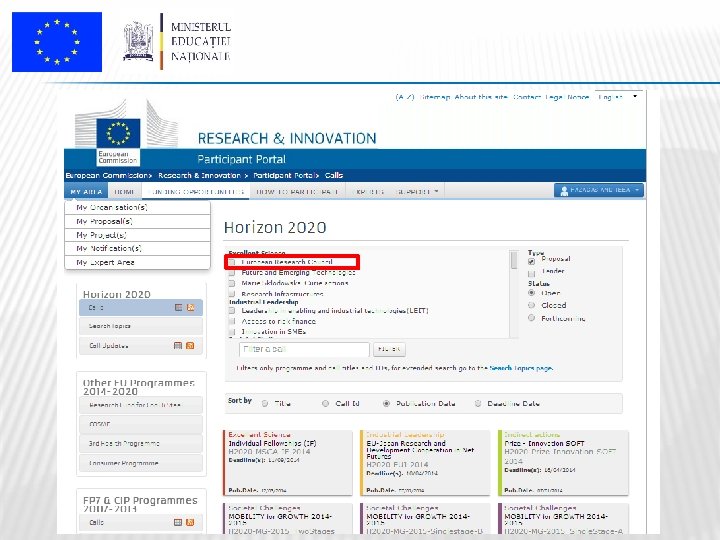Screen dimensions: 720x540
Task: Open the RSS feed icon beside Call Updates
Action: [x=190, y=345]
